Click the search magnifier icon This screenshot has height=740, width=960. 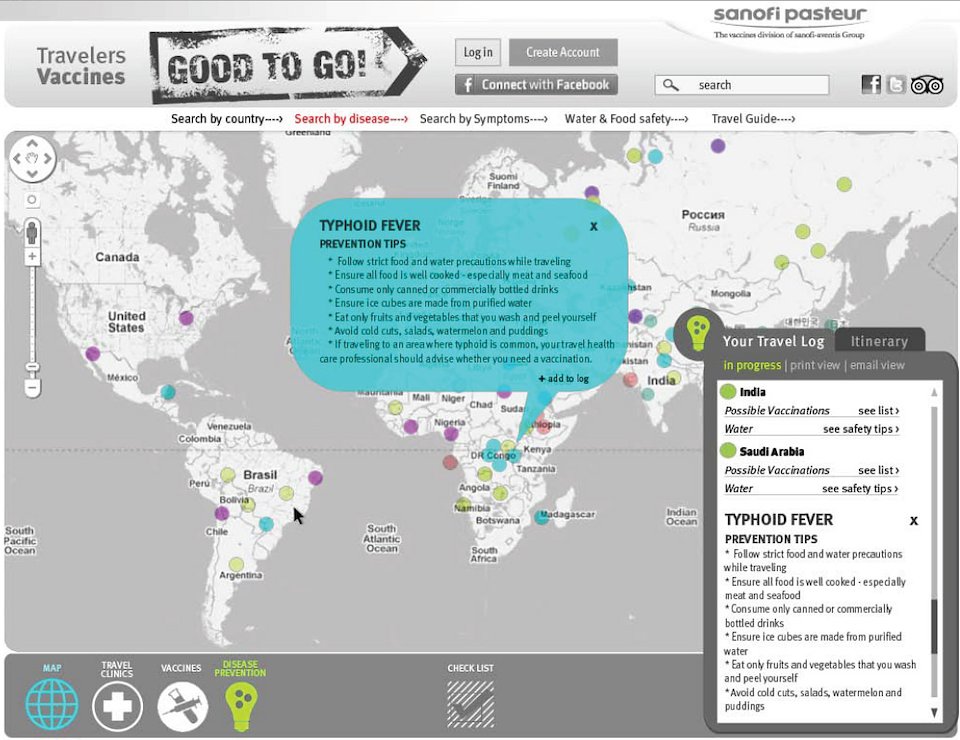pos(671,85)
